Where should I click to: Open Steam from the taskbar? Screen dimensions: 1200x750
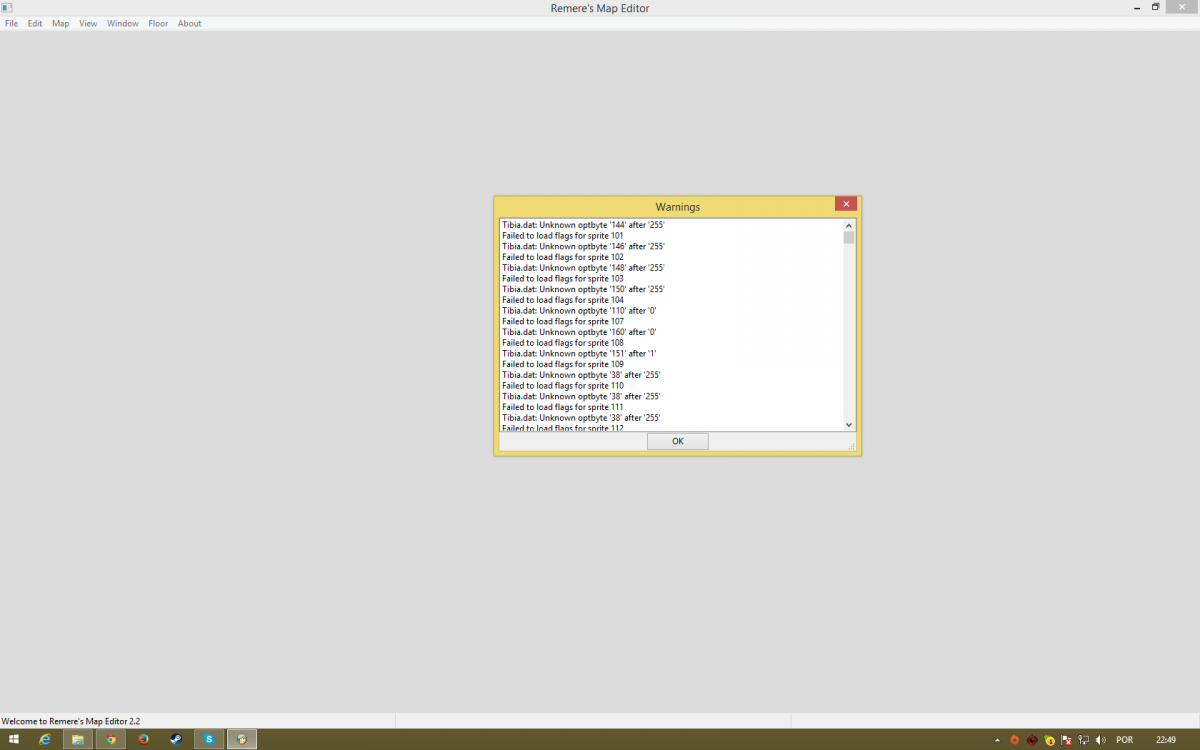pos(176,740)
